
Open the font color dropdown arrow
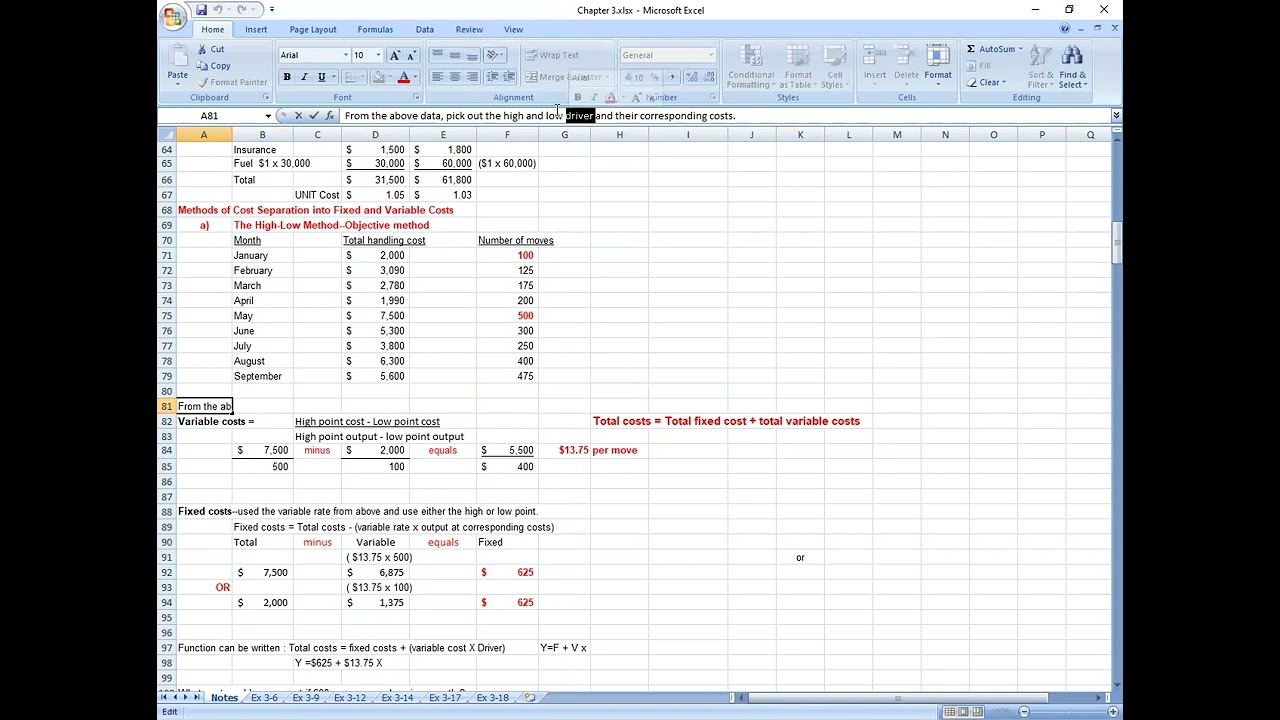click(x=415, y=77)
